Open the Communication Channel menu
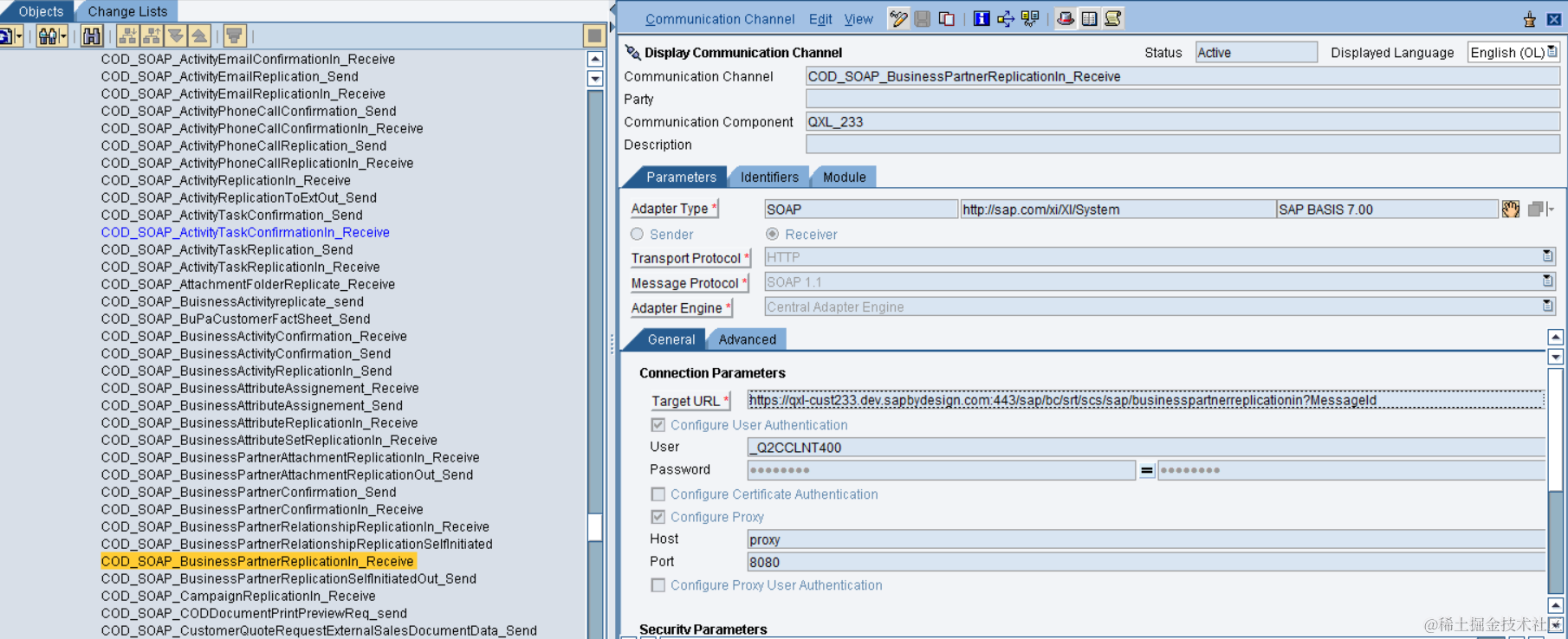The image size is (1568, 639). (720, 19)
